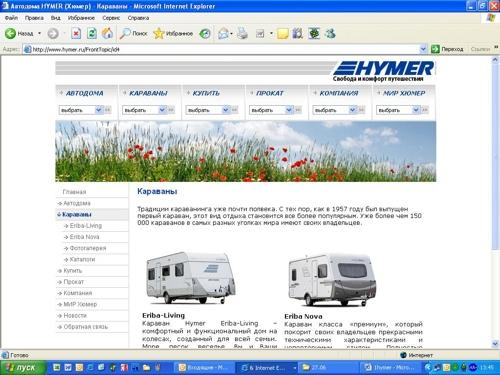Open Компания in the sidebar

coord(77,293)
